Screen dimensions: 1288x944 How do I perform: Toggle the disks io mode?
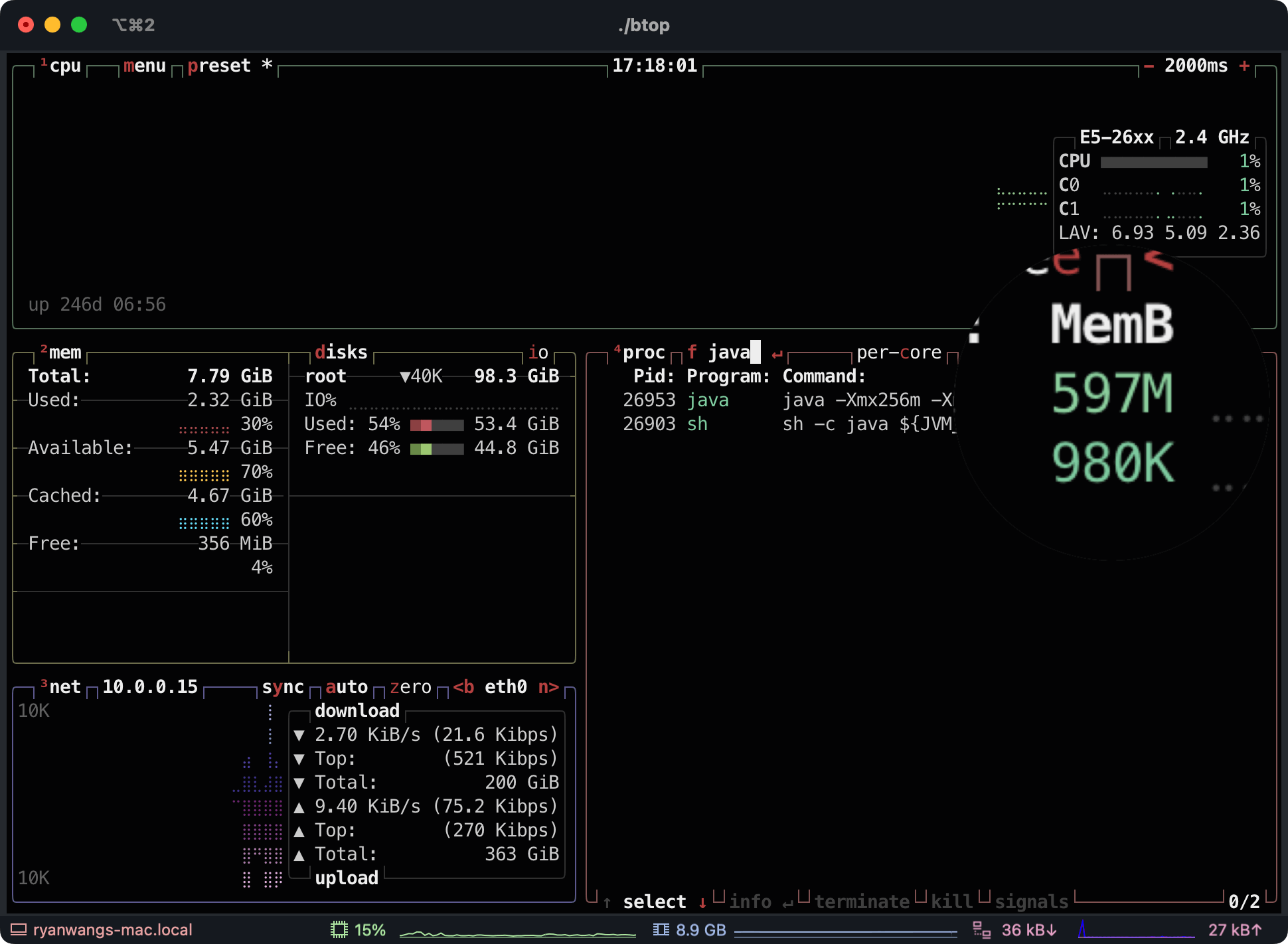click(x=538, y=353)
